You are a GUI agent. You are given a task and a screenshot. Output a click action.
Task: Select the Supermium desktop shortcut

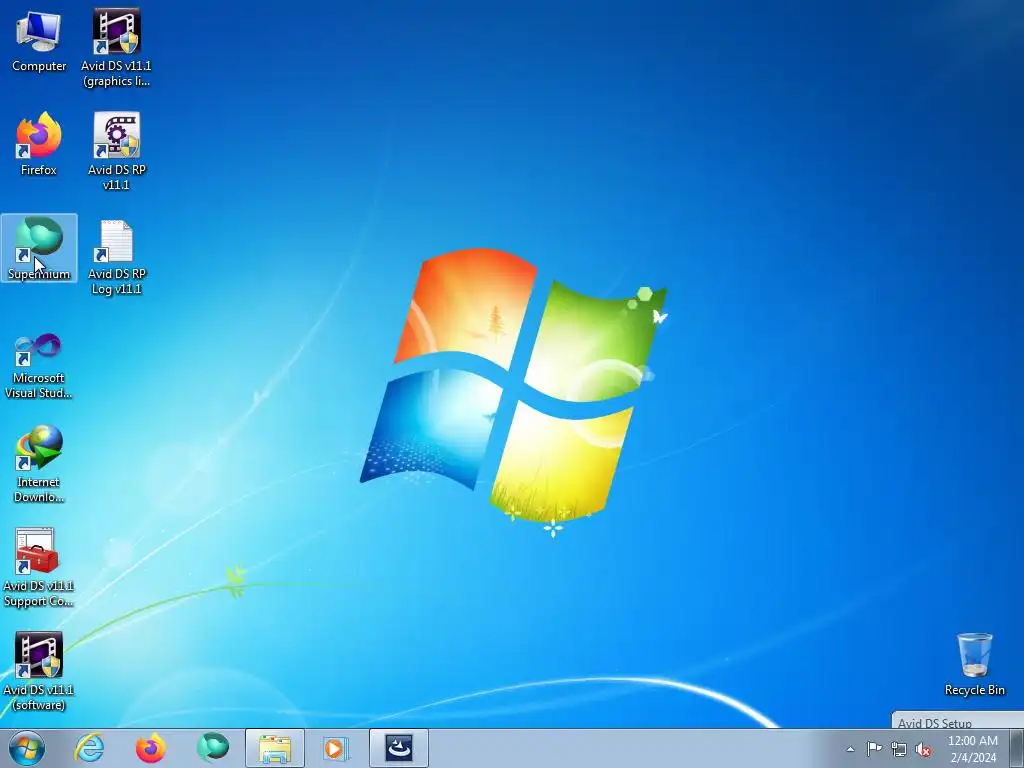point(39,248)
